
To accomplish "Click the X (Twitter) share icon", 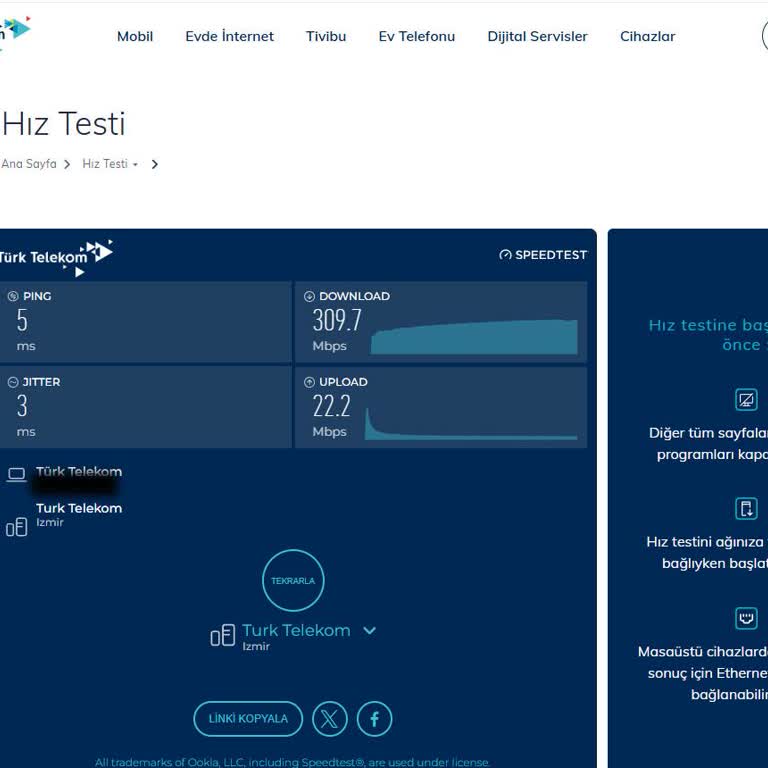I will tap(330, 719).
